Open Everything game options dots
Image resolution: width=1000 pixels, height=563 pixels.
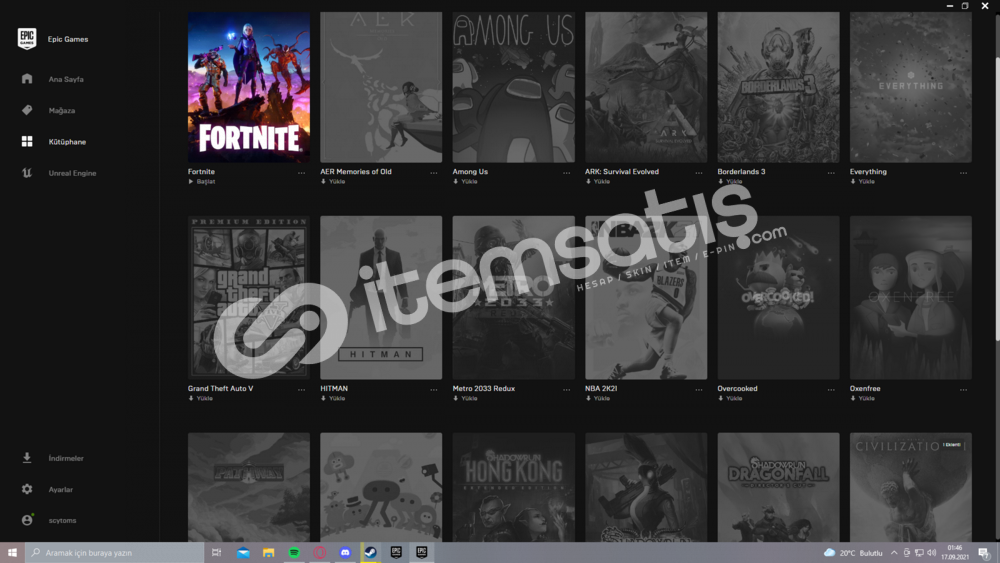pos(964,173)
